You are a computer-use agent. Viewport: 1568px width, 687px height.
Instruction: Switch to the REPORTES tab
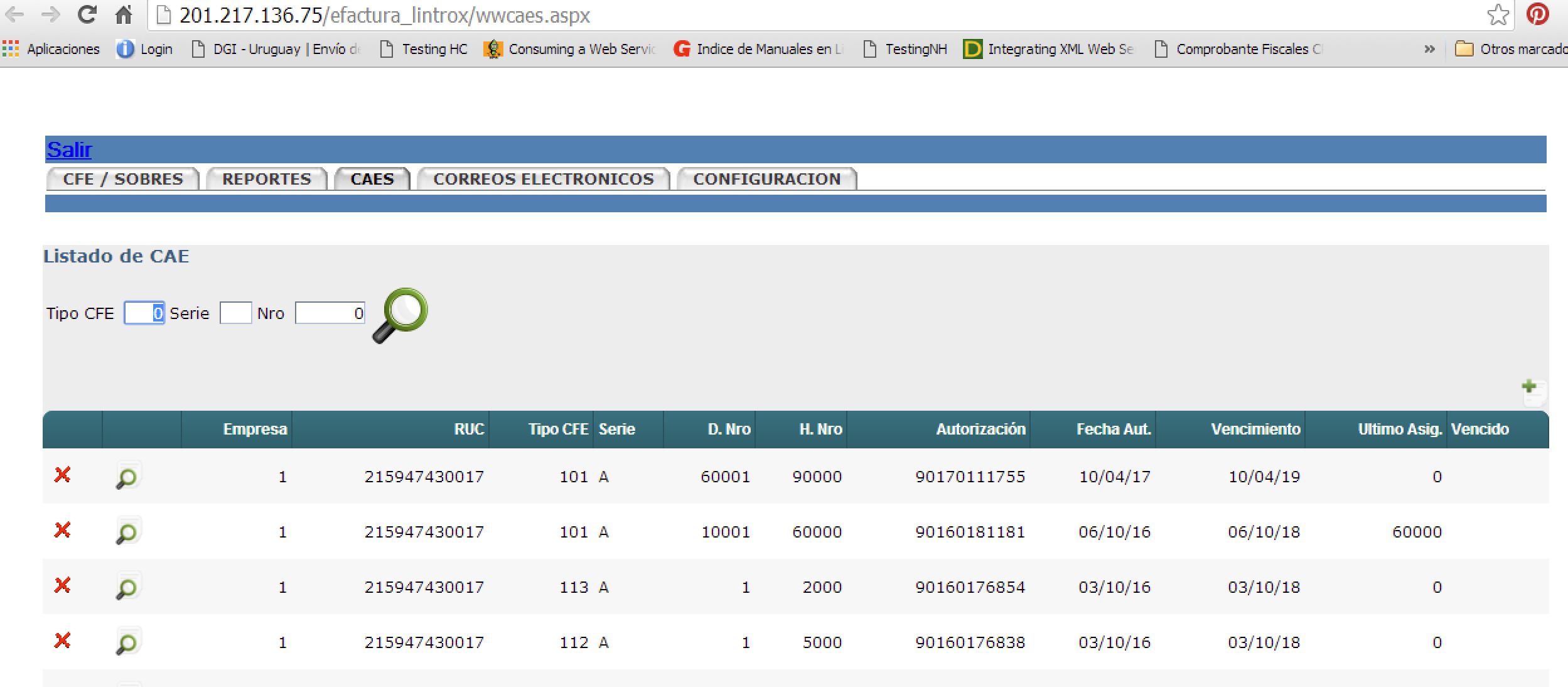tap(267, 179)
